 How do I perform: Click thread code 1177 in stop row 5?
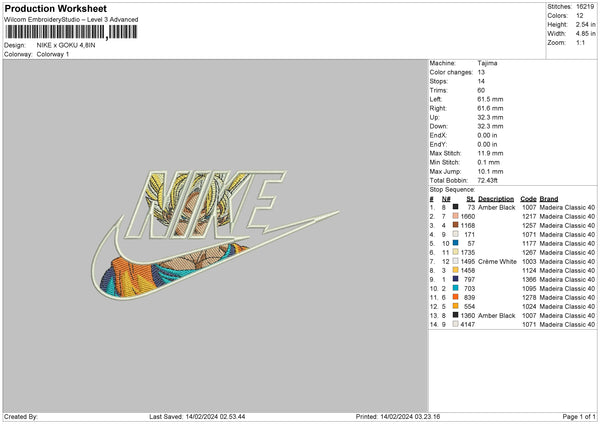tap(529, 243)
